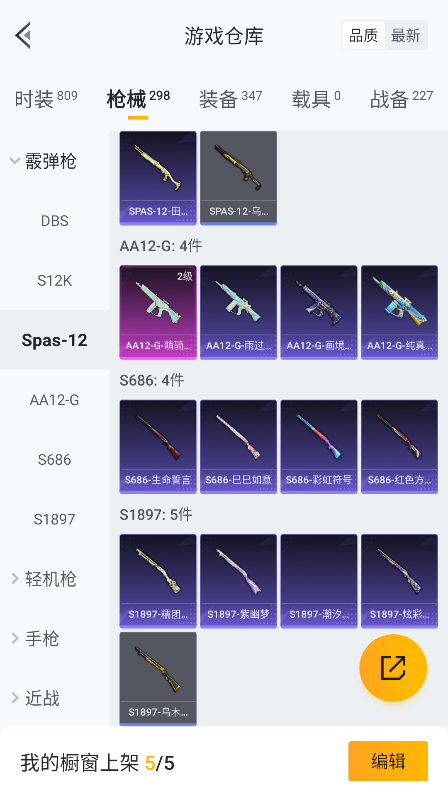
Task: Switch sorting to 最新
Action: click(x=406, y=36)
